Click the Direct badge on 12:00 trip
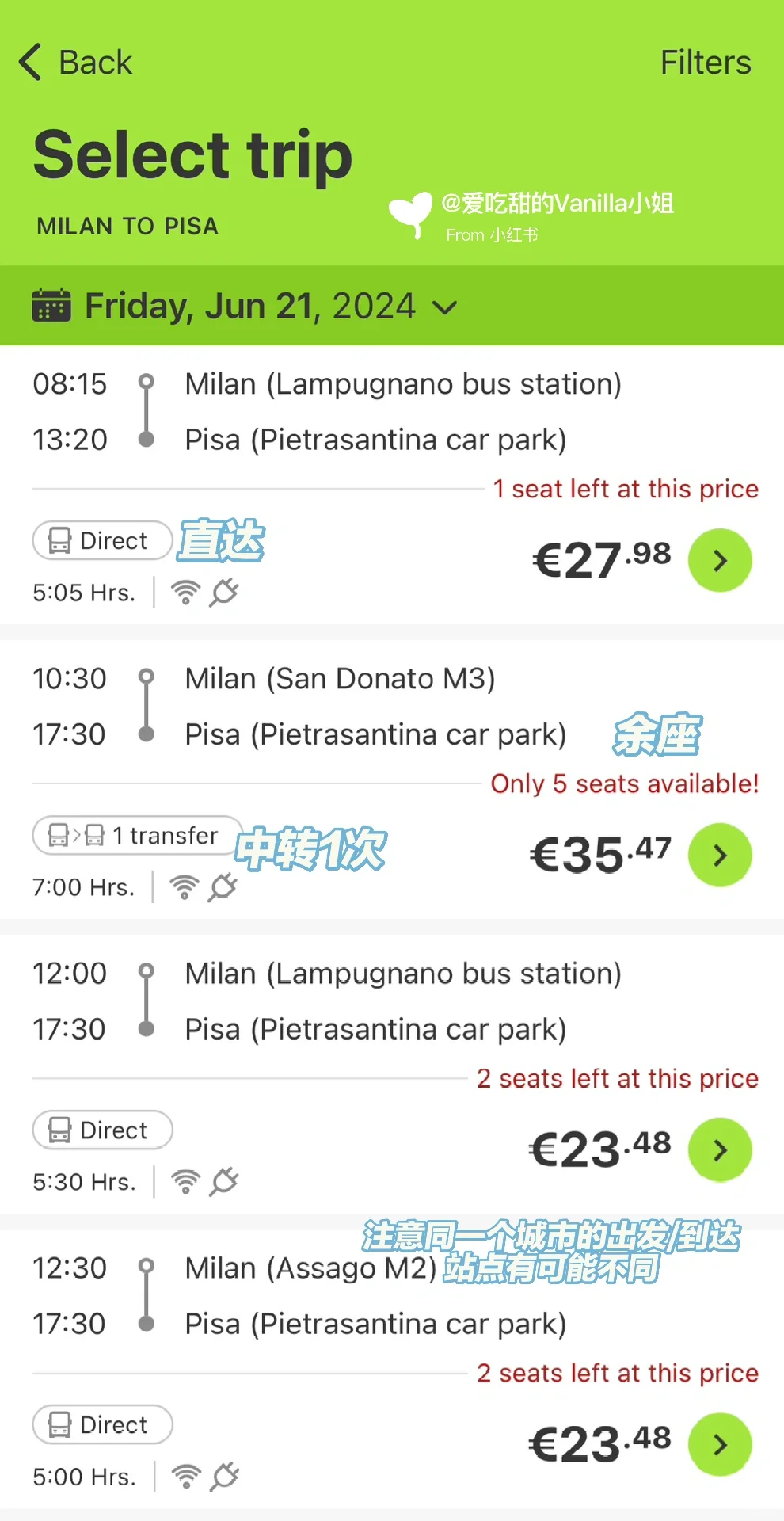The height and width of the screenshot is (1521, 784). pyautogui.click(x=101, y=1130)
